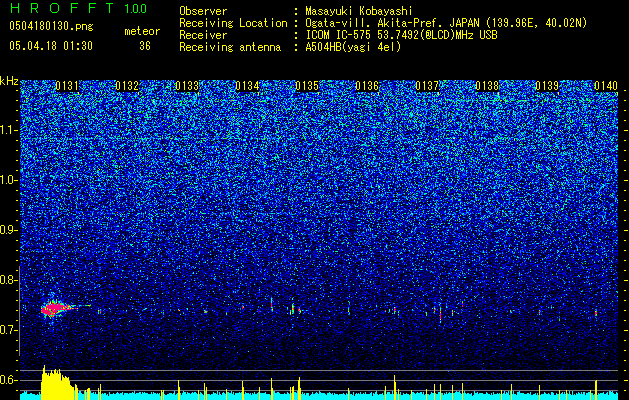Click the 0136 time marker

click(x=367, y=86)
